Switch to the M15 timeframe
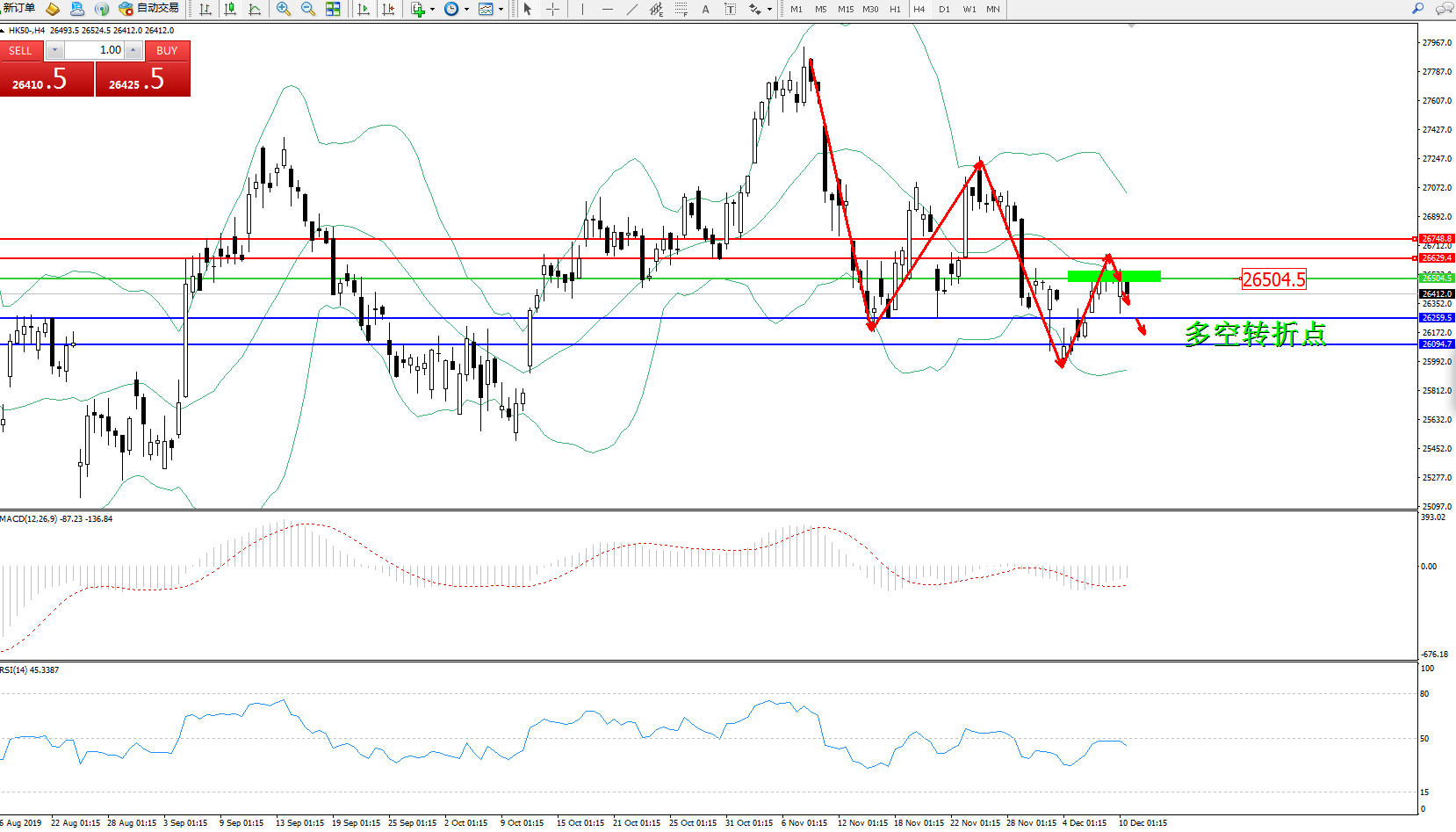The width and height of the screenshot is (1456, 832). [845, 9]
